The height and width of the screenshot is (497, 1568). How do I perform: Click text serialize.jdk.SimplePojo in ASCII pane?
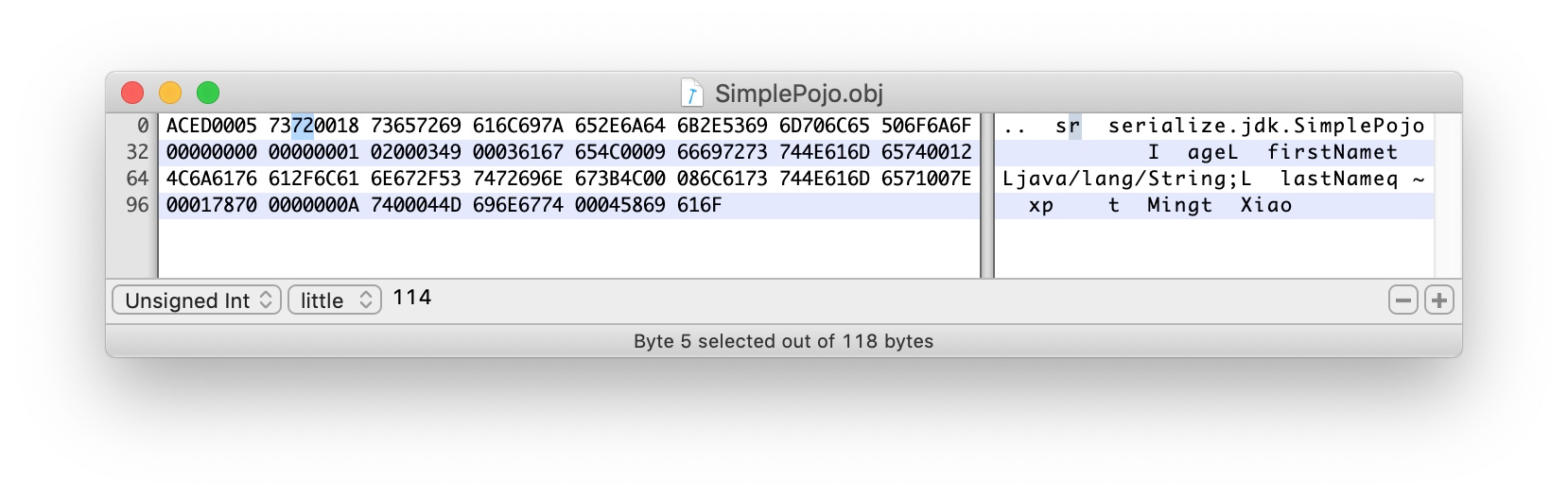pyautogui.click(x=1266, y=126)
